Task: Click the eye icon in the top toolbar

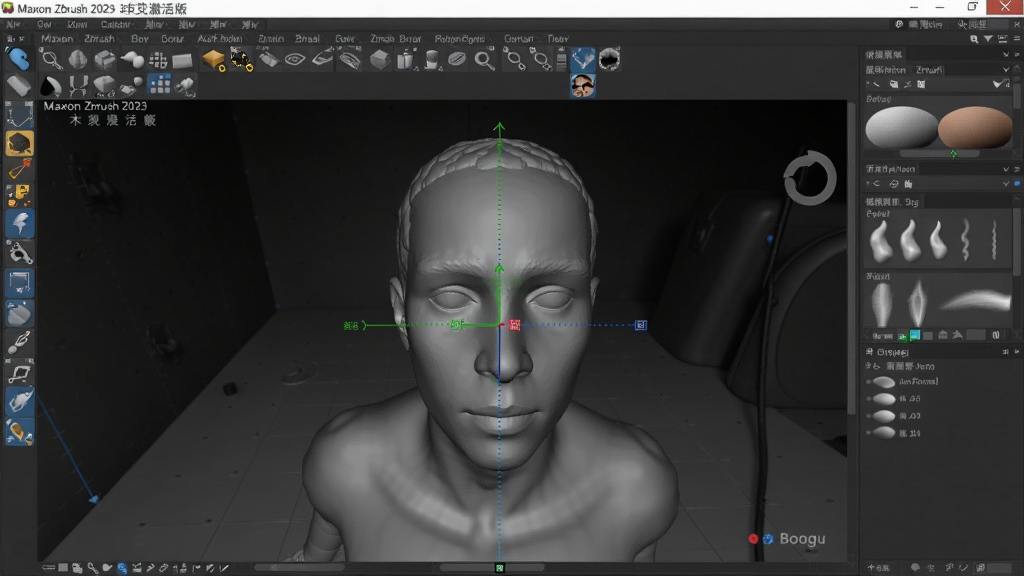Action: (x=295, y=60)
